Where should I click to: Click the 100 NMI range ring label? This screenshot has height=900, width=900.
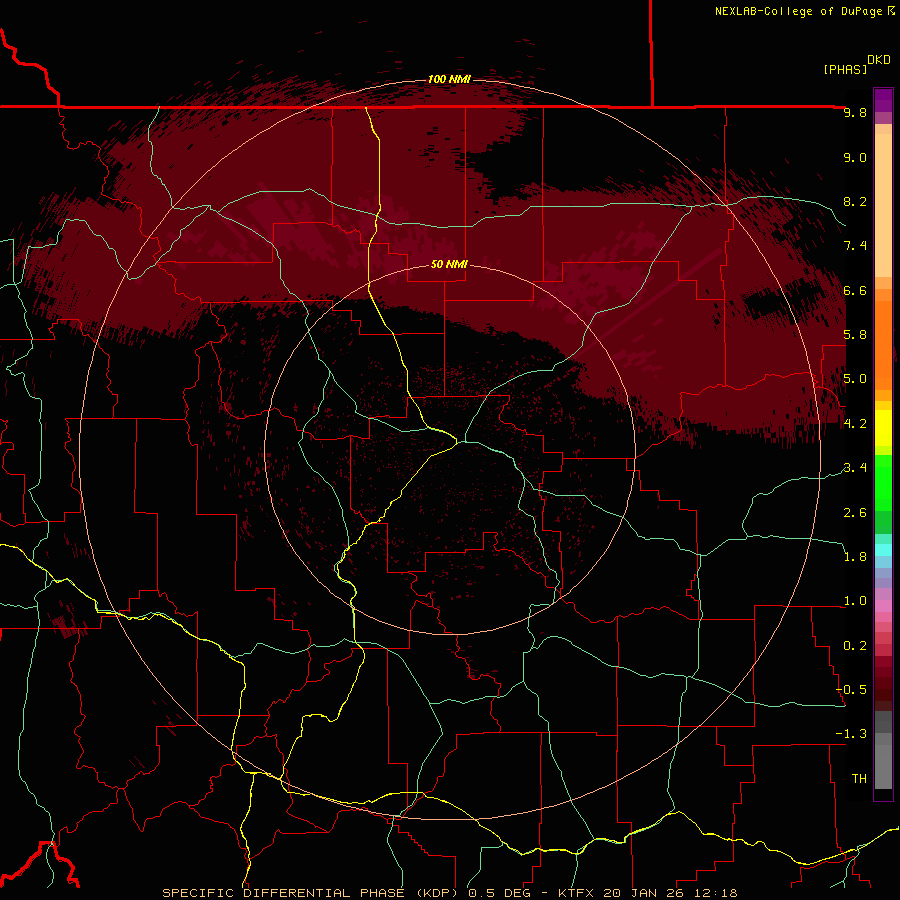point(449,79)
